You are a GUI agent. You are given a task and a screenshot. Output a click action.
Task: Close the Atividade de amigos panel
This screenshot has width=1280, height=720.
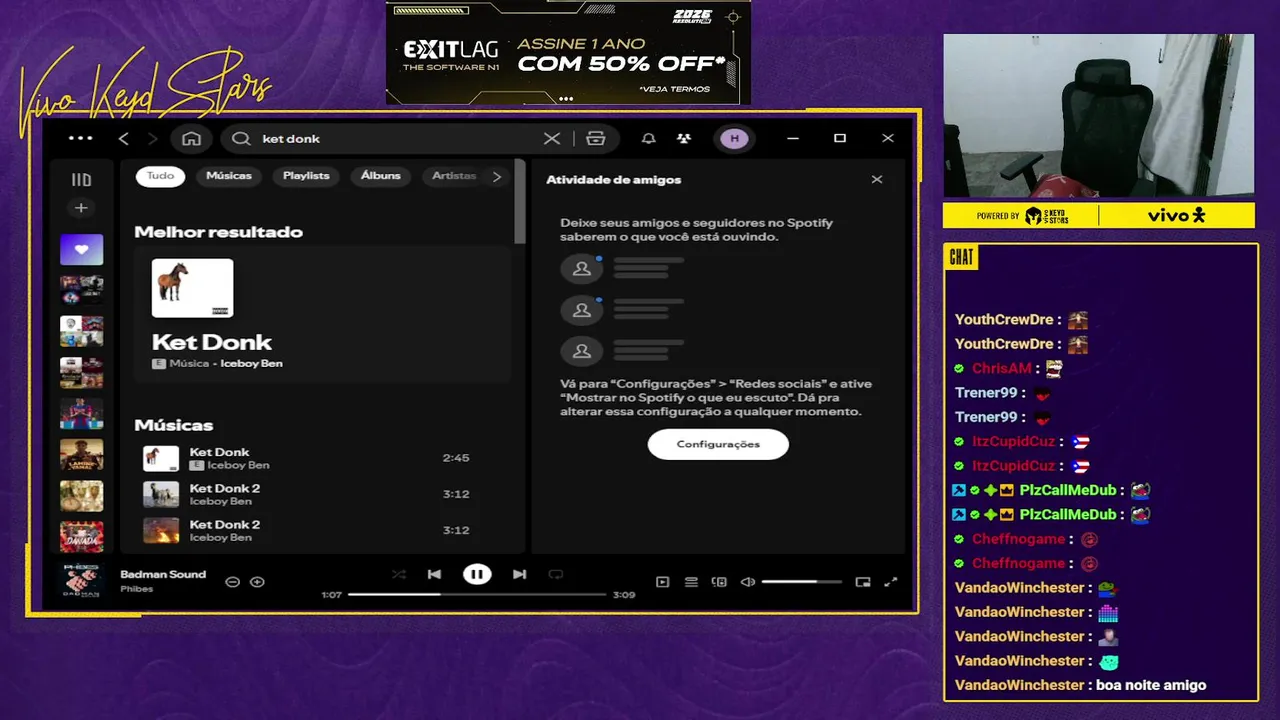pos(877,180)
